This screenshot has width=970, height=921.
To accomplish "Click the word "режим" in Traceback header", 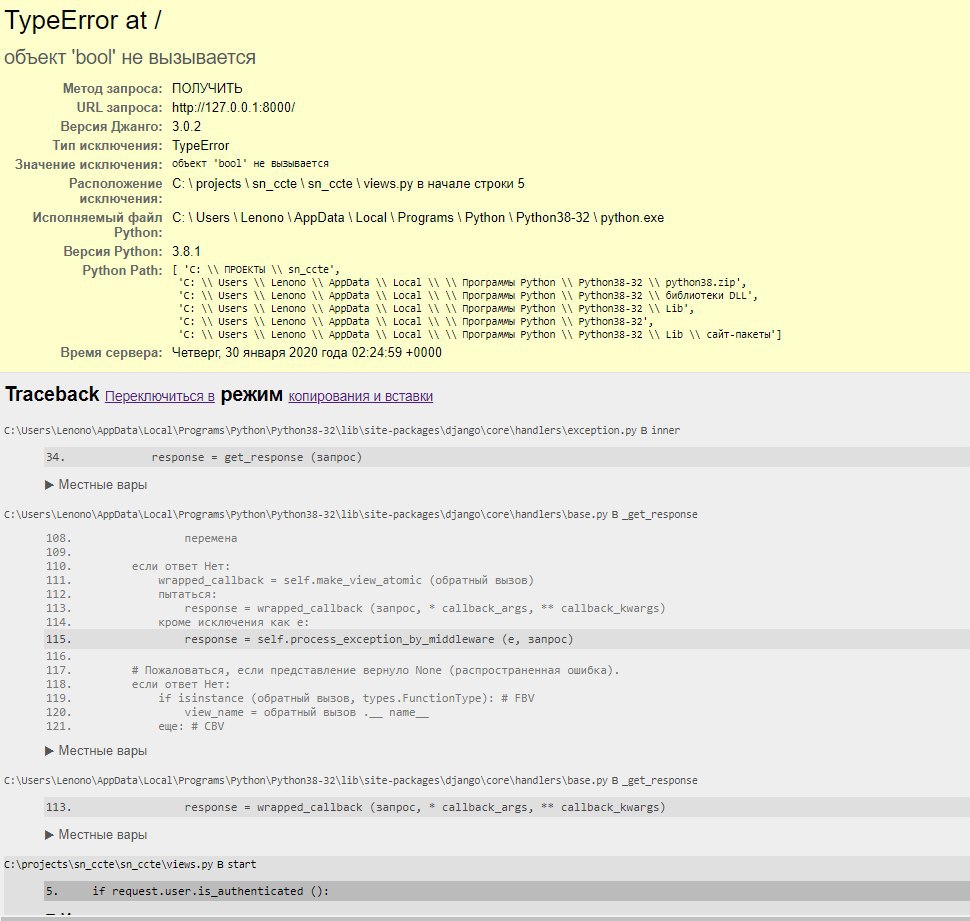I will (x=251, y=395).
